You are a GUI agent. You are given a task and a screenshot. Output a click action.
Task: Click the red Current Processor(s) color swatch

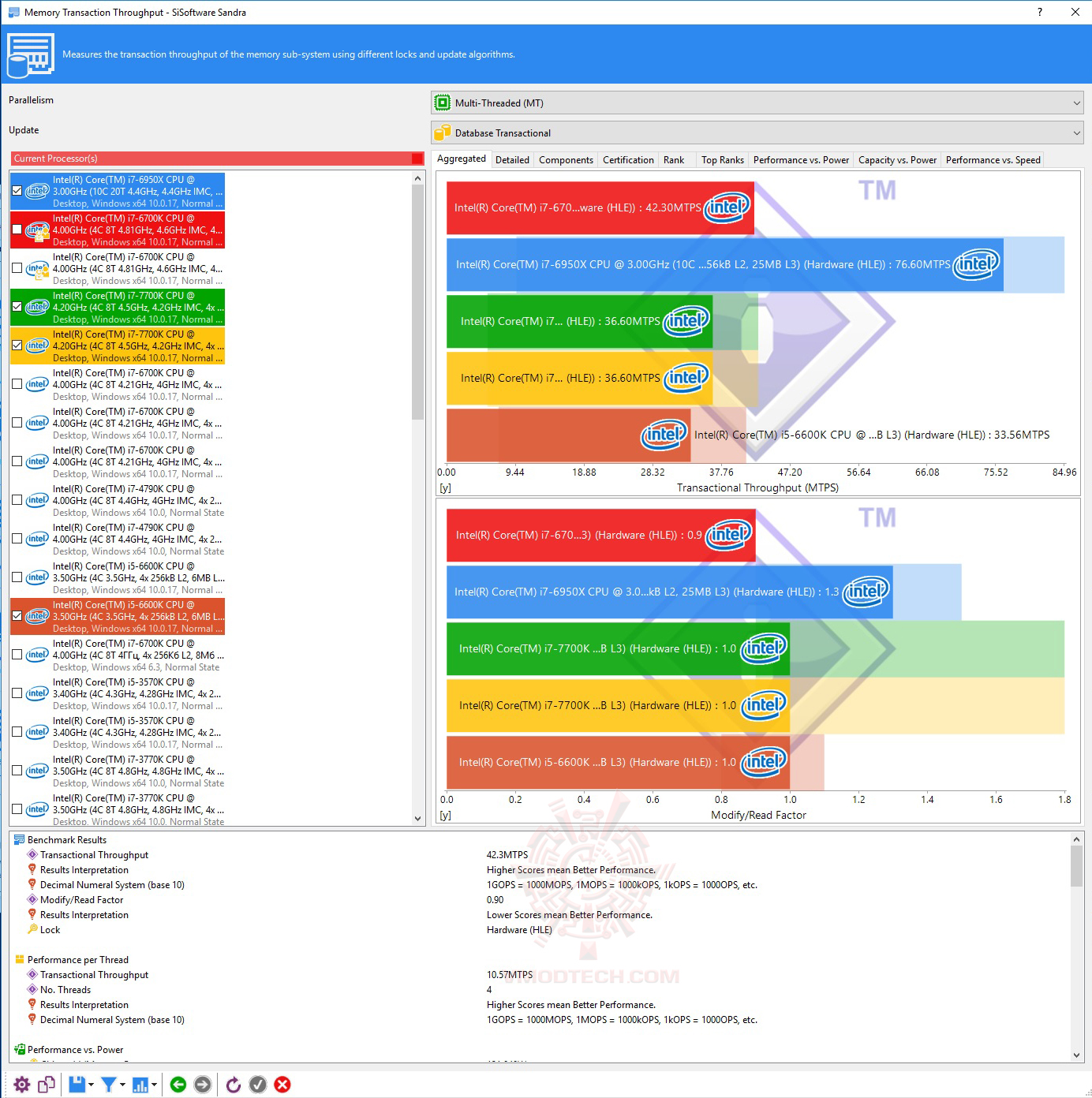pos(417,159)
